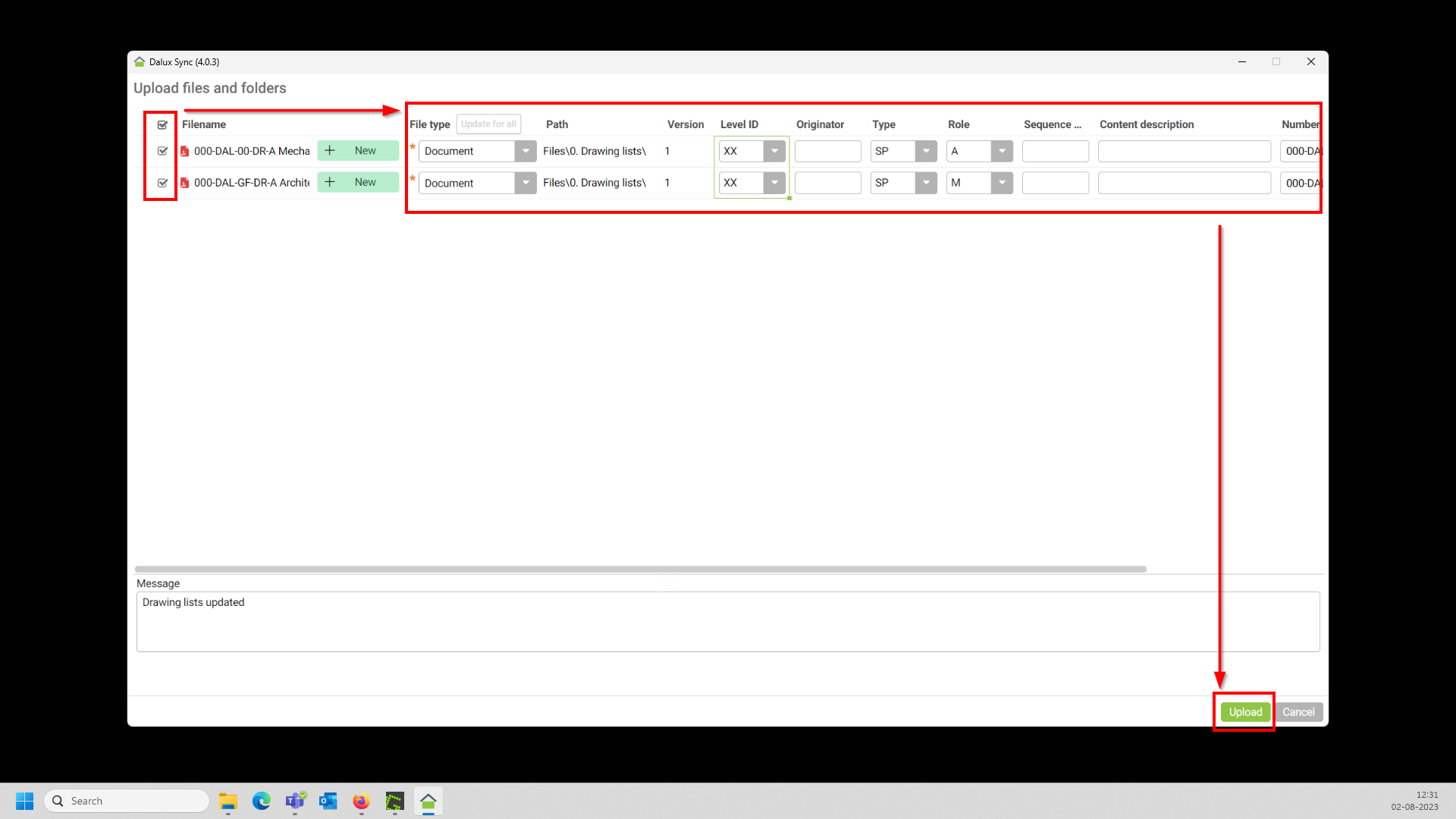Open File Explorer from taskbar
Screen dimensions: 1456x819
(x=228, y=801)
